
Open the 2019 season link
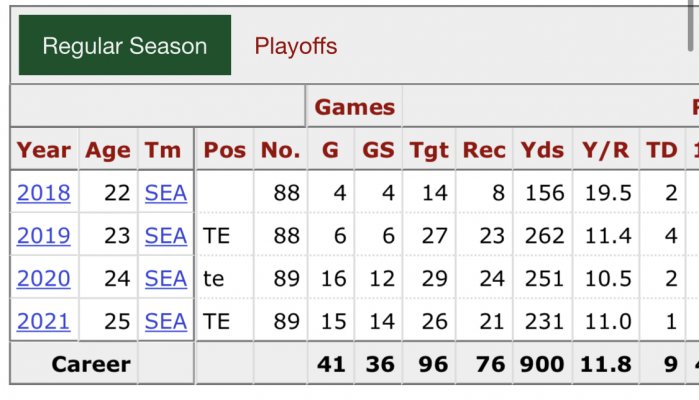coord(44,235)
